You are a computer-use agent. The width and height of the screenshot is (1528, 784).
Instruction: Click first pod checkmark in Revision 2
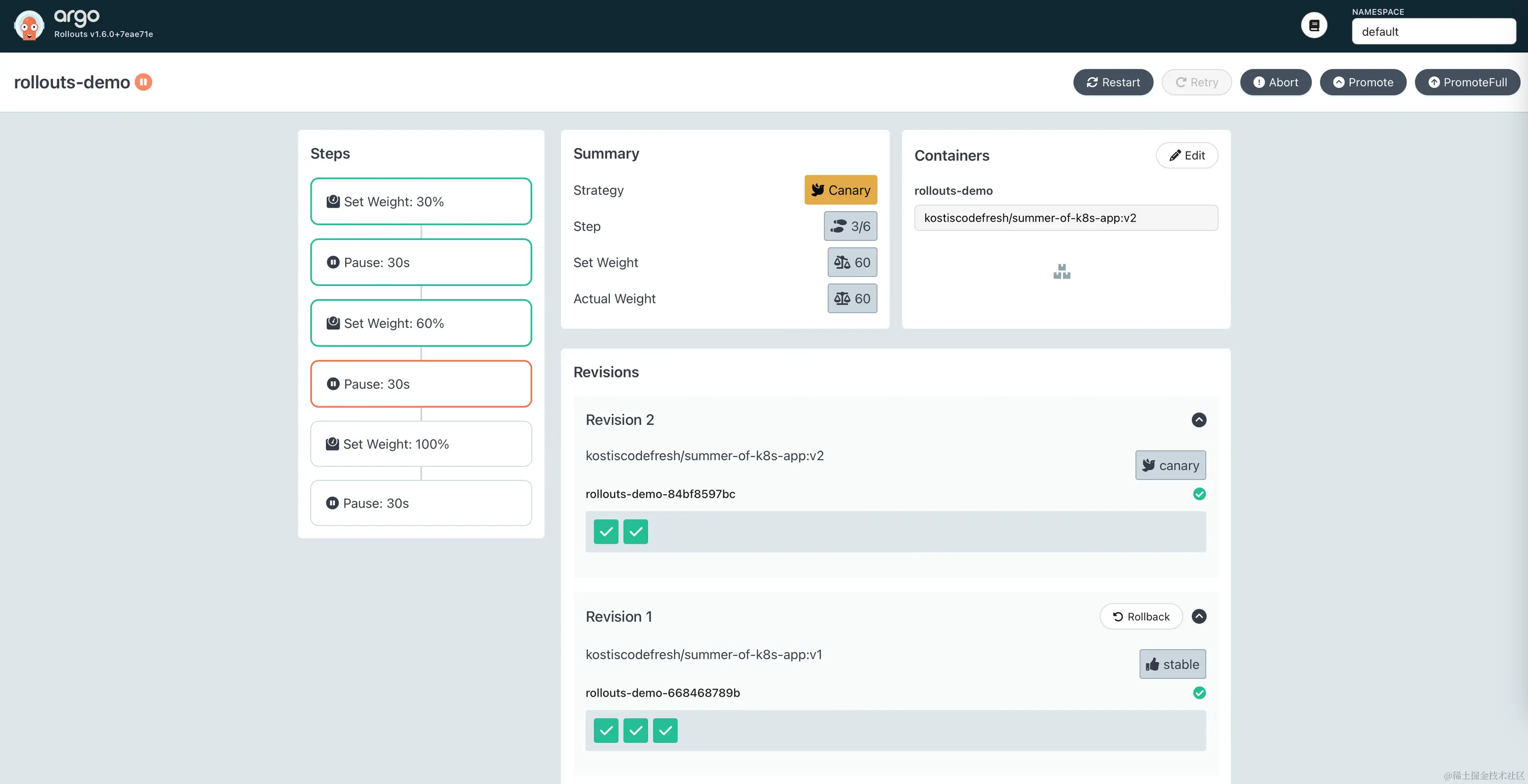[606, 532]
